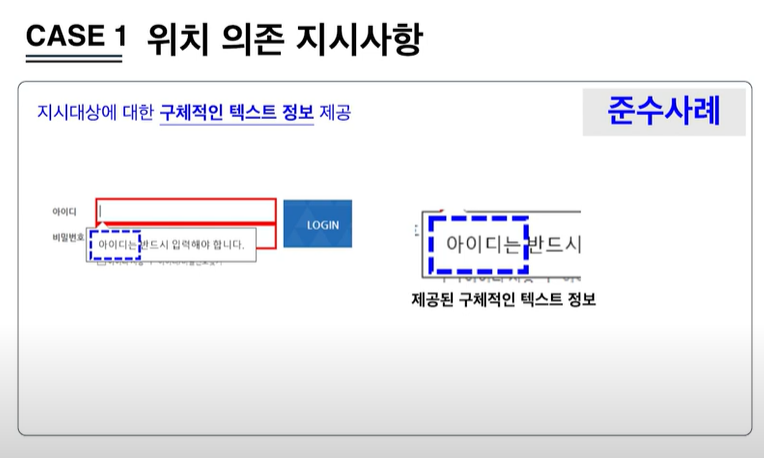
Task: Click the 'CASE 1' heading
Action: [76, 37]
